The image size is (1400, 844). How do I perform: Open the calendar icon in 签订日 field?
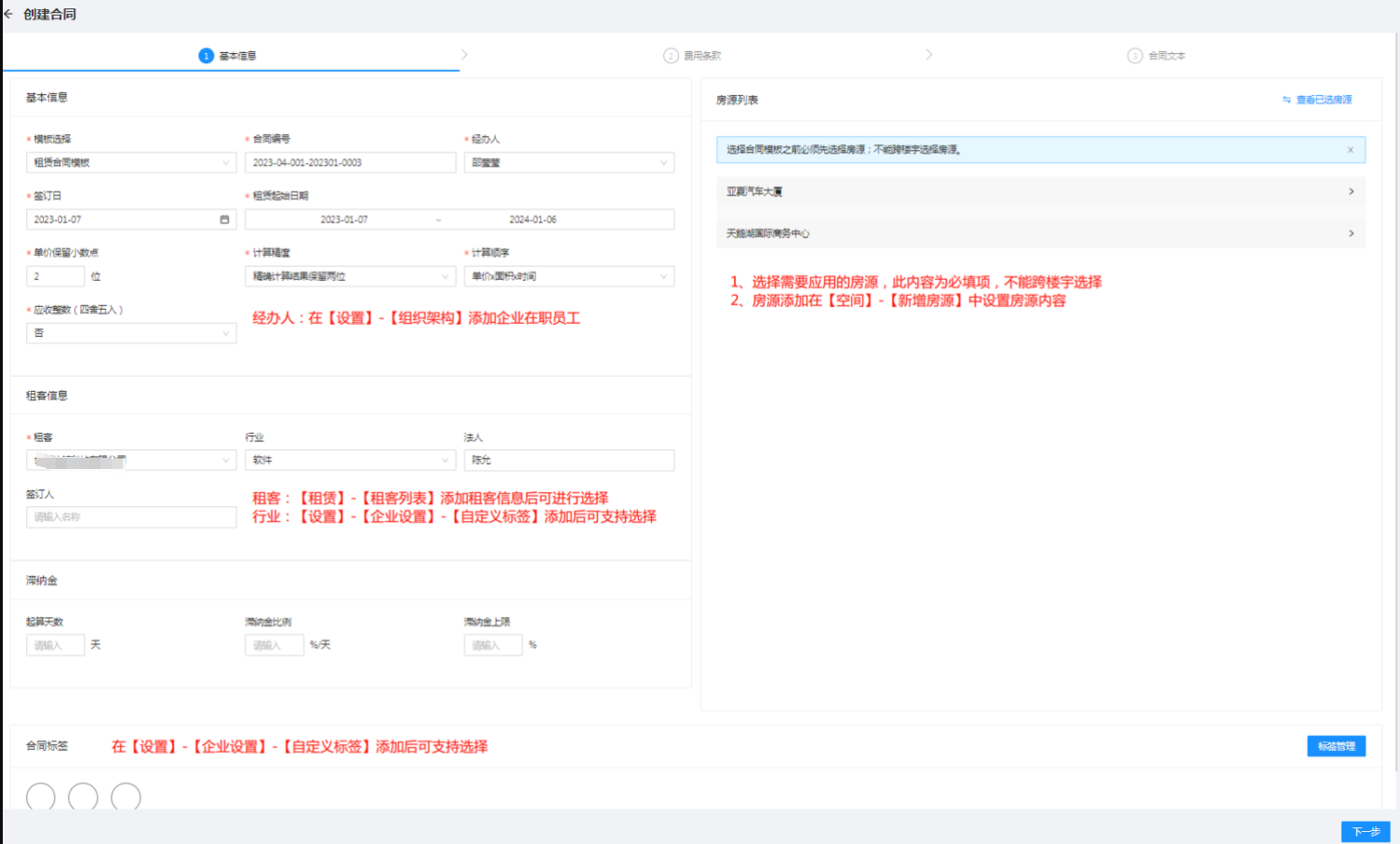(224, 220)
